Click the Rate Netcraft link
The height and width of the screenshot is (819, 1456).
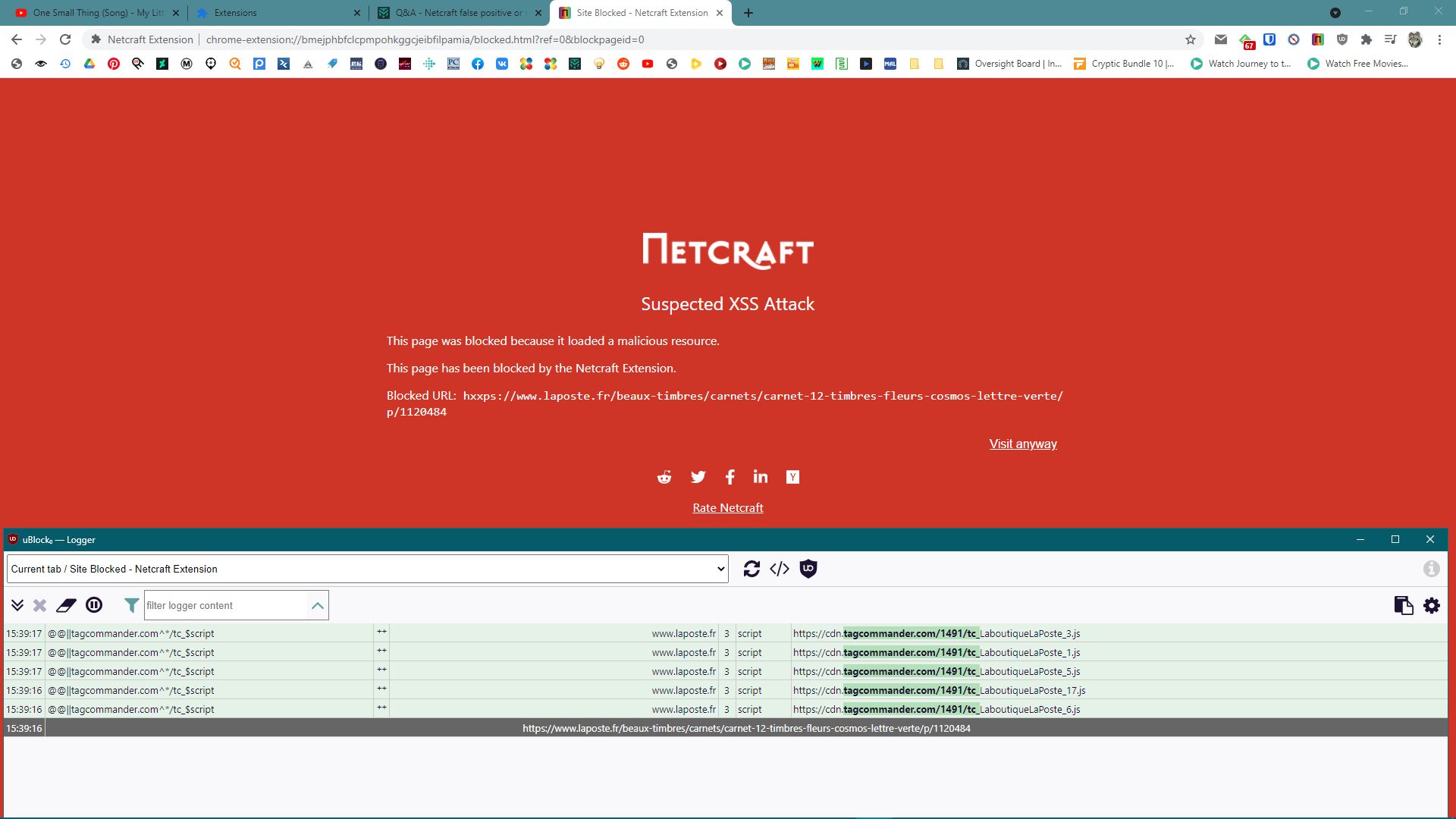727,508
